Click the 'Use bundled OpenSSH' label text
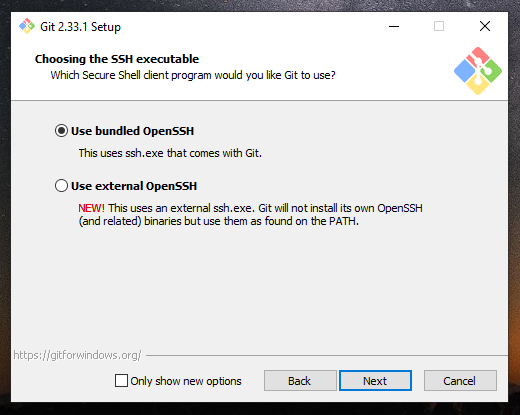The width and height of the screenshot is (520, 415). point(133,131)
